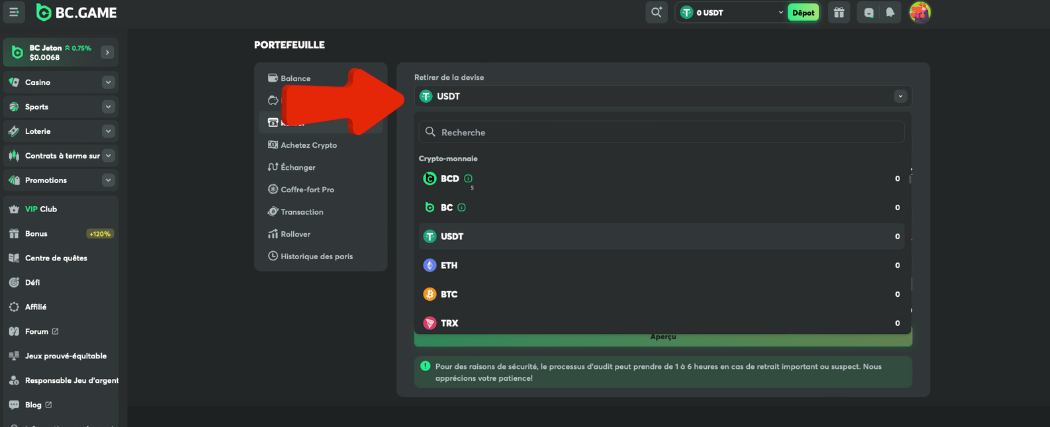Open the chat icon in header
Screen dimensions: 1050x427
pyautogui.click(x=869, y=12)
